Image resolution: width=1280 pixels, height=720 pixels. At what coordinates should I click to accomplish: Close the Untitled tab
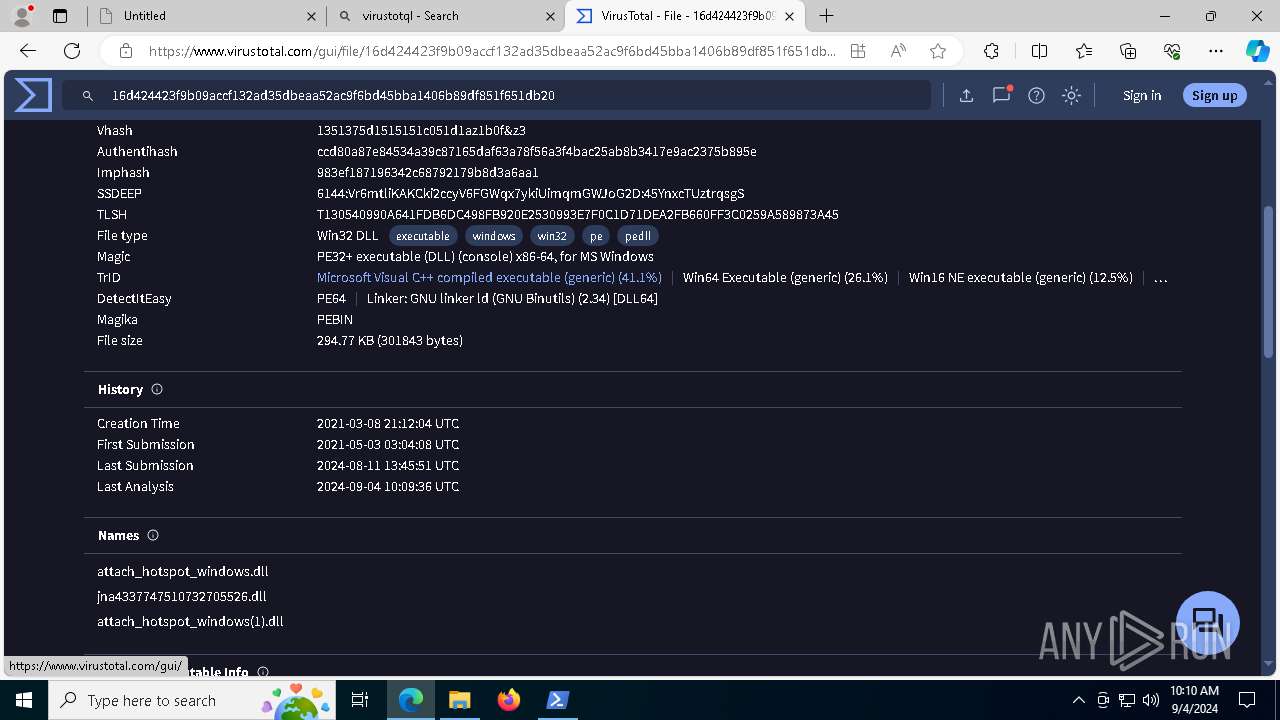coord(311,16)
